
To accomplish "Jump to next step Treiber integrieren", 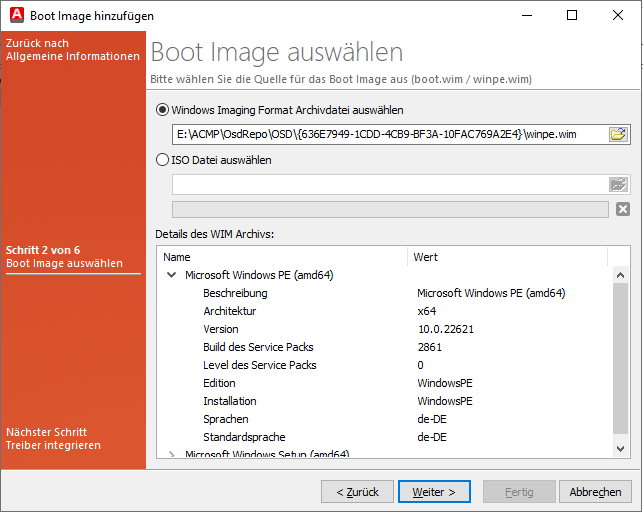I will click(53, 438).
